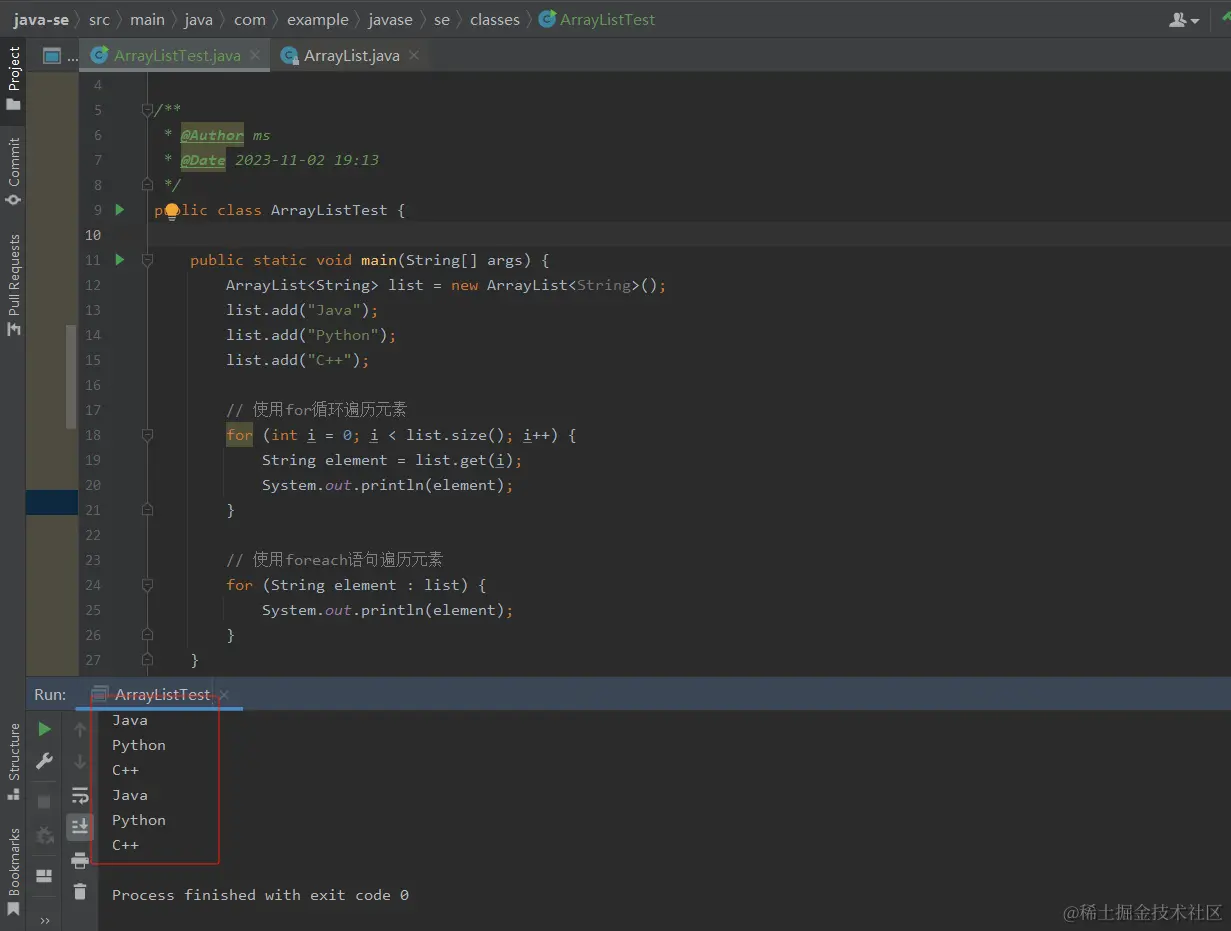
Task: Print the console output using printer icon
Action: coord(80,860)
